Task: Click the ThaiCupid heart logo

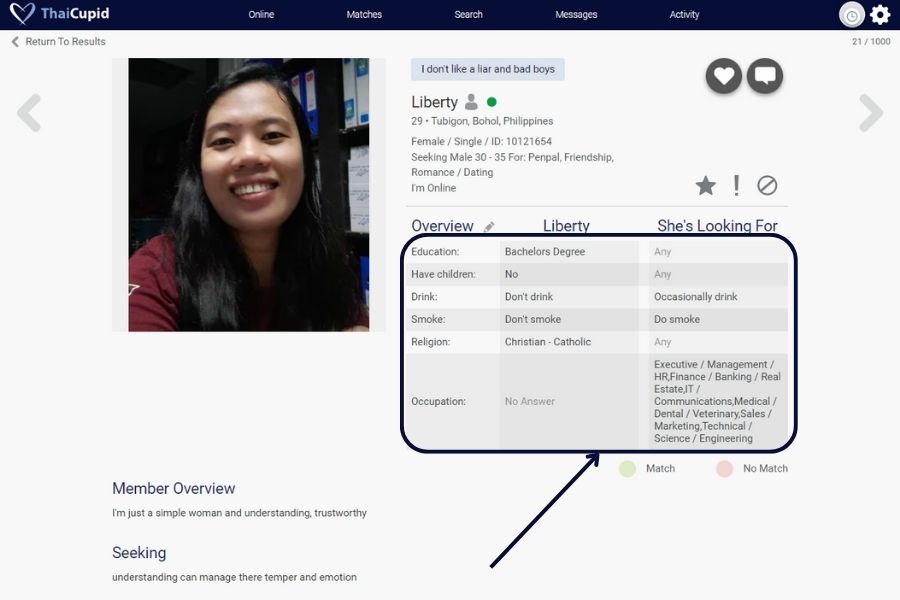Action: pos(21,14)
